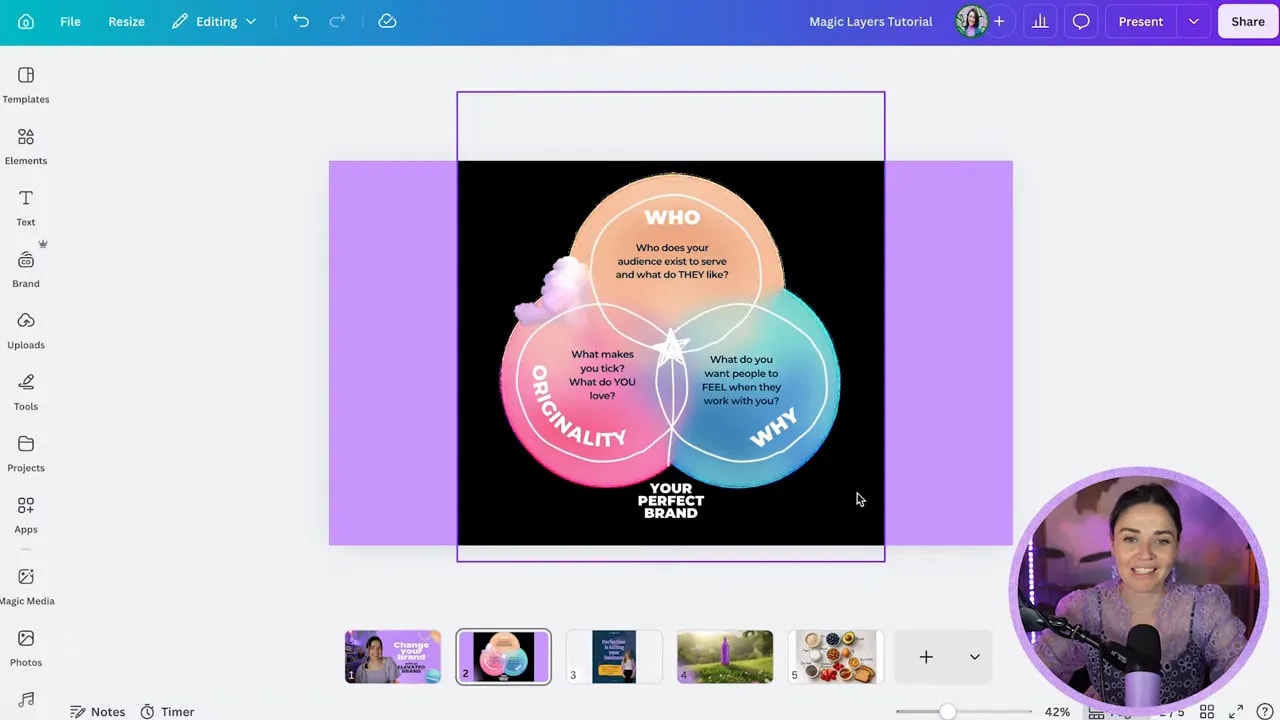Image resolution: width=1280 pixels, height=720 pixels.
Task: Open the Photos panel
Action: point(26,648)
